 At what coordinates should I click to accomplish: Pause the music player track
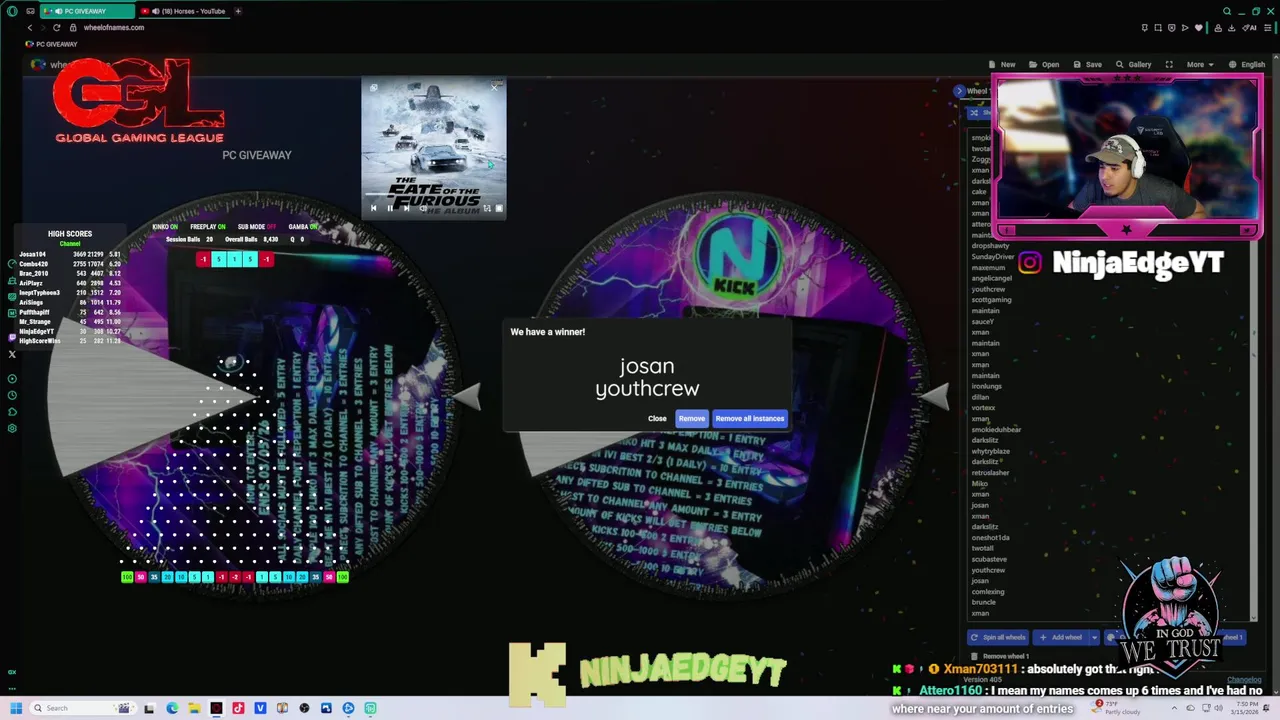click(390, 208)
